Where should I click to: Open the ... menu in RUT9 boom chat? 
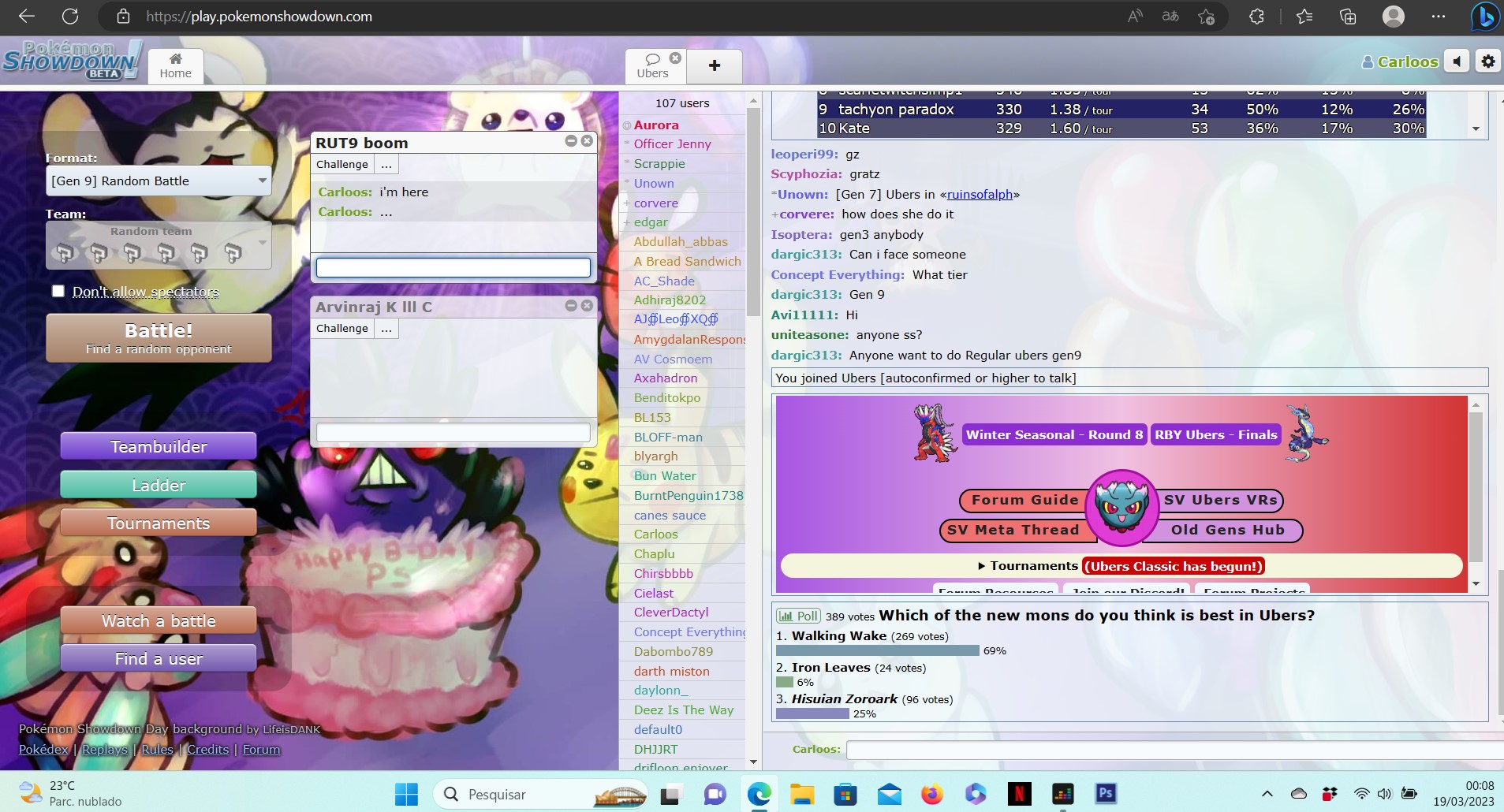click(386, 165)
